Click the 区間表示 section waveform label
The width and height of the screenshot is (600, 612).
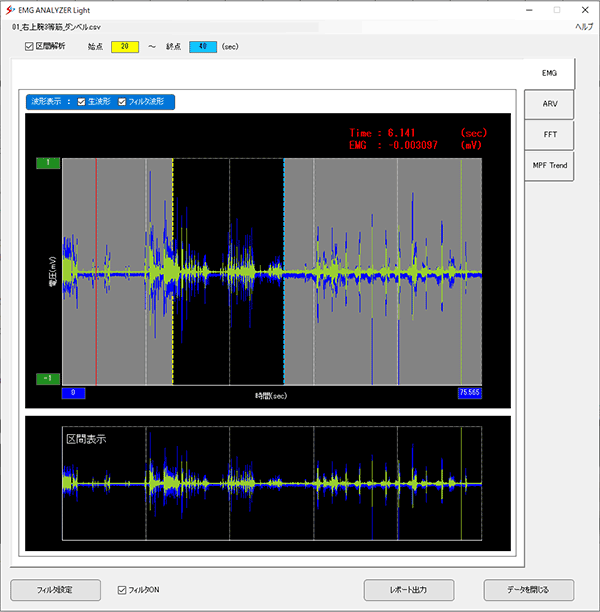coord(86,439)
